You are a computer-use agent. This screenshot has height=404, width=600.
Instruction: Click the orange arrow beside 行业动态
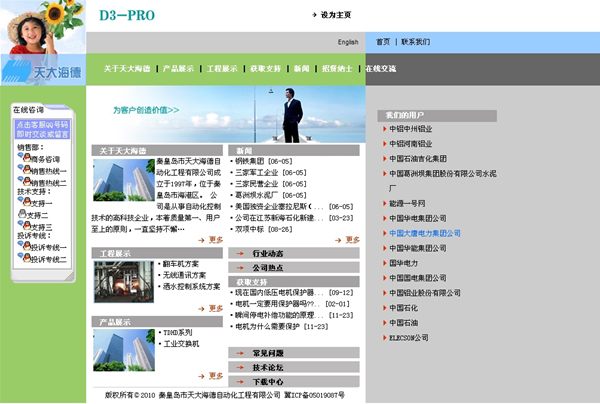pos(241,254)
